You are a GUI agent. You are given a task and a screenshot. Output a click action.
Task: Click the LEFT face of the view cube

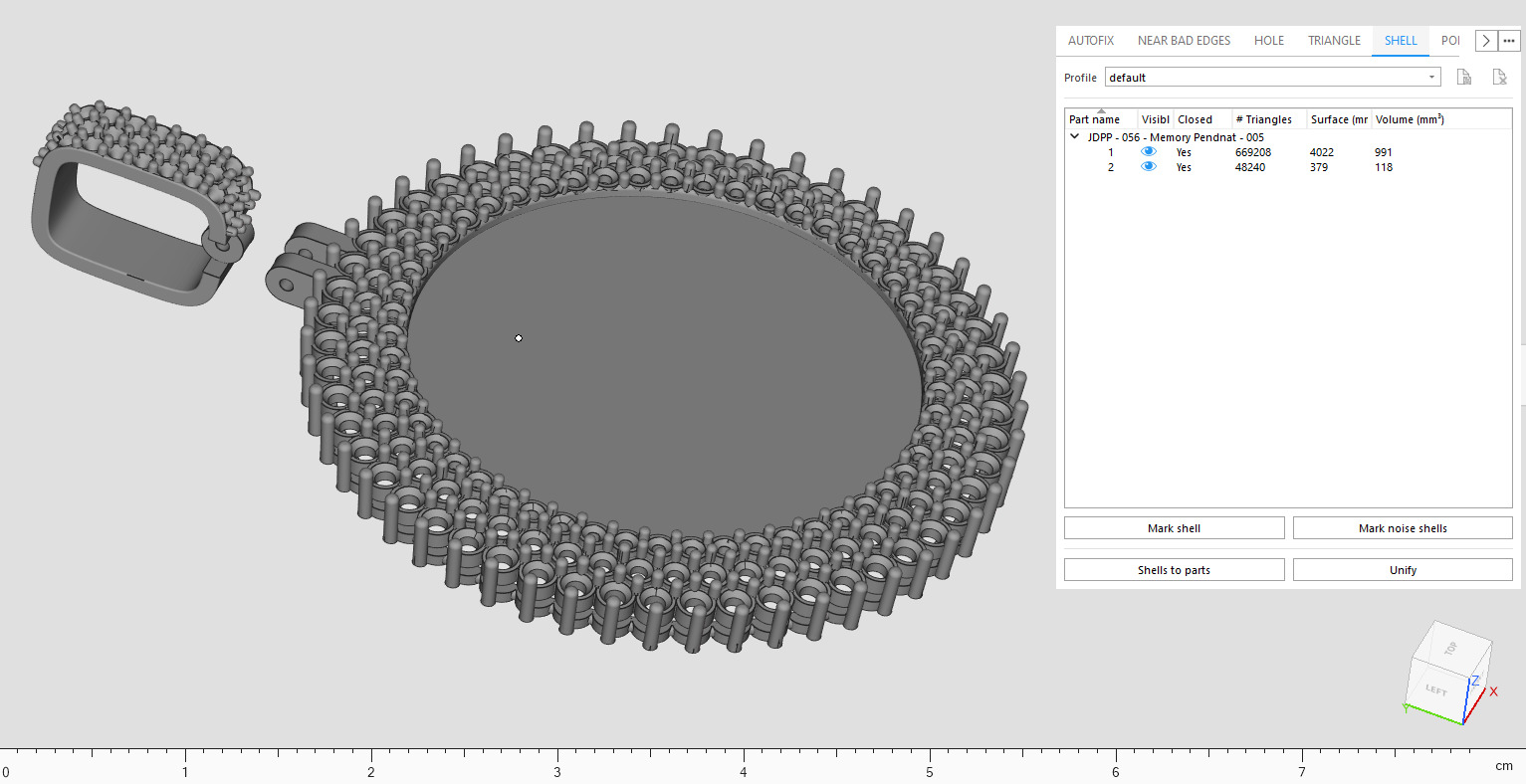point(1435,689)
